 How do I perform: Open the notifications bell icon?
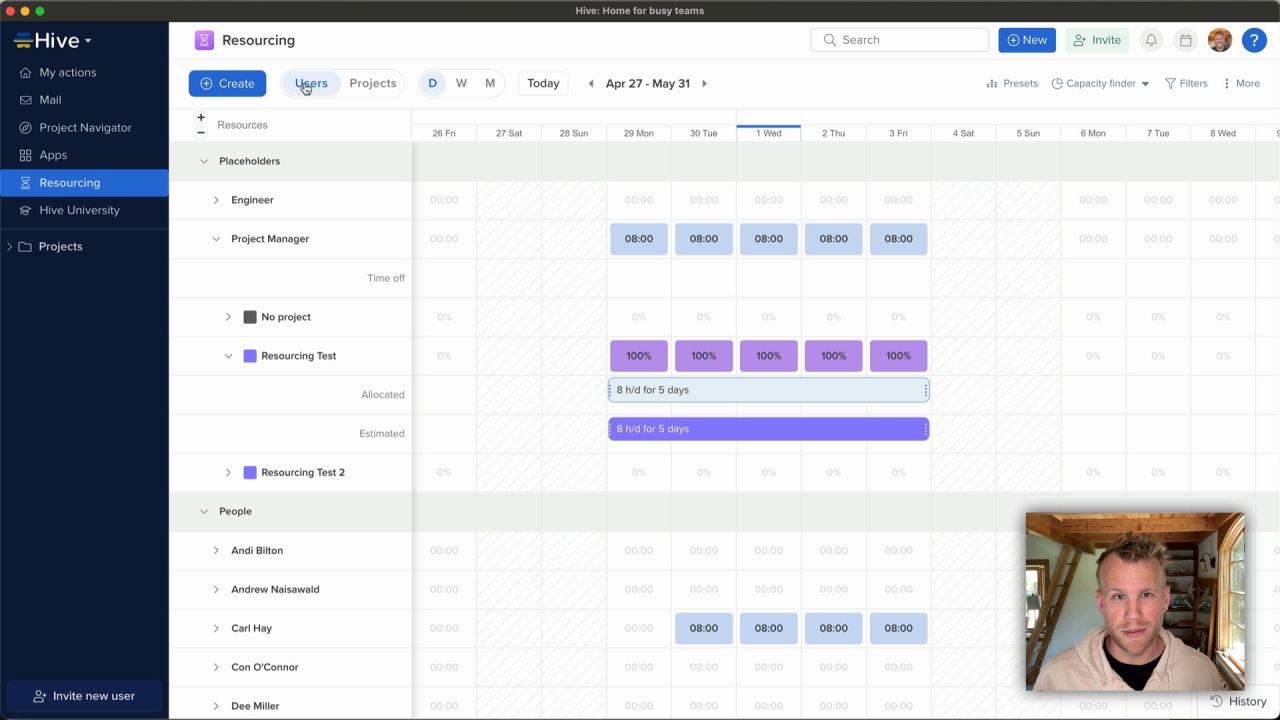coord(1151,40)
